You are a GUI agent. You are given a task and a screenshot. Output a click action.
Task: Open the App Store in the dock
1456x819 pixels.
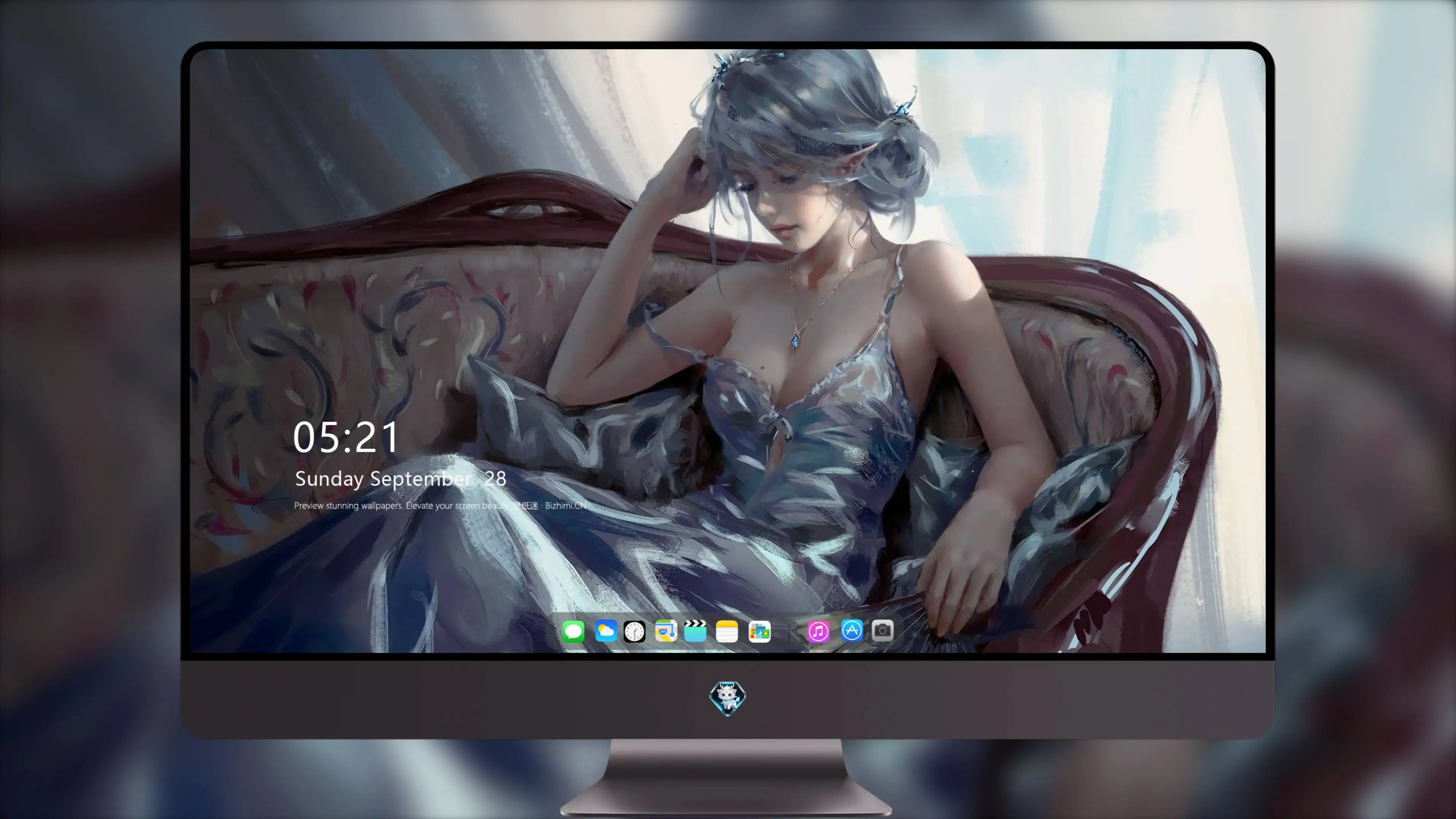pyautogui.click(x=852, y=631)
